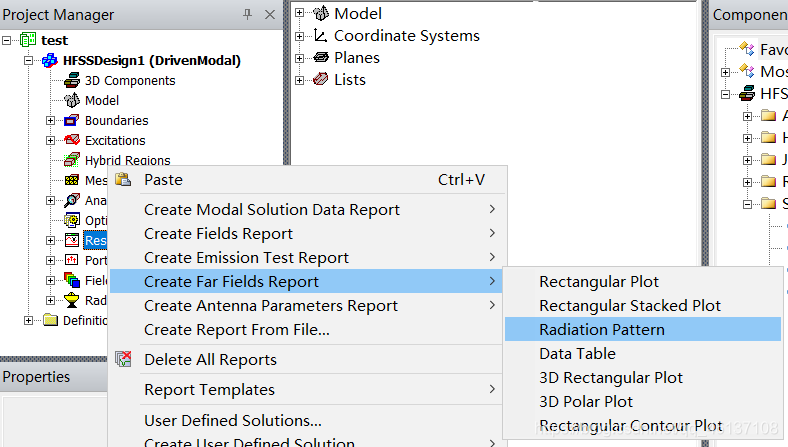
Task: Click the HFSSDesign1 design icon
Action: [x=50, y=60]
